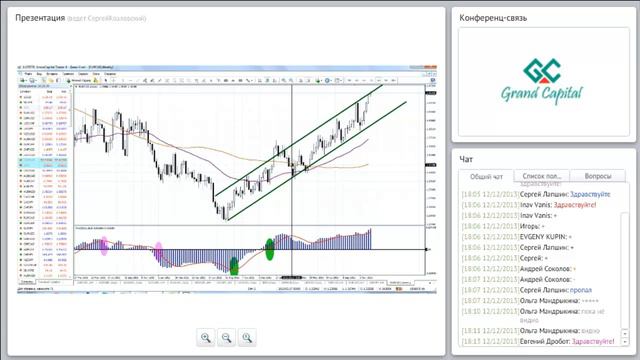The image size is (640, 360).
Task: Click the new chart toolbar icon
Action: click(x=23, y=80)
